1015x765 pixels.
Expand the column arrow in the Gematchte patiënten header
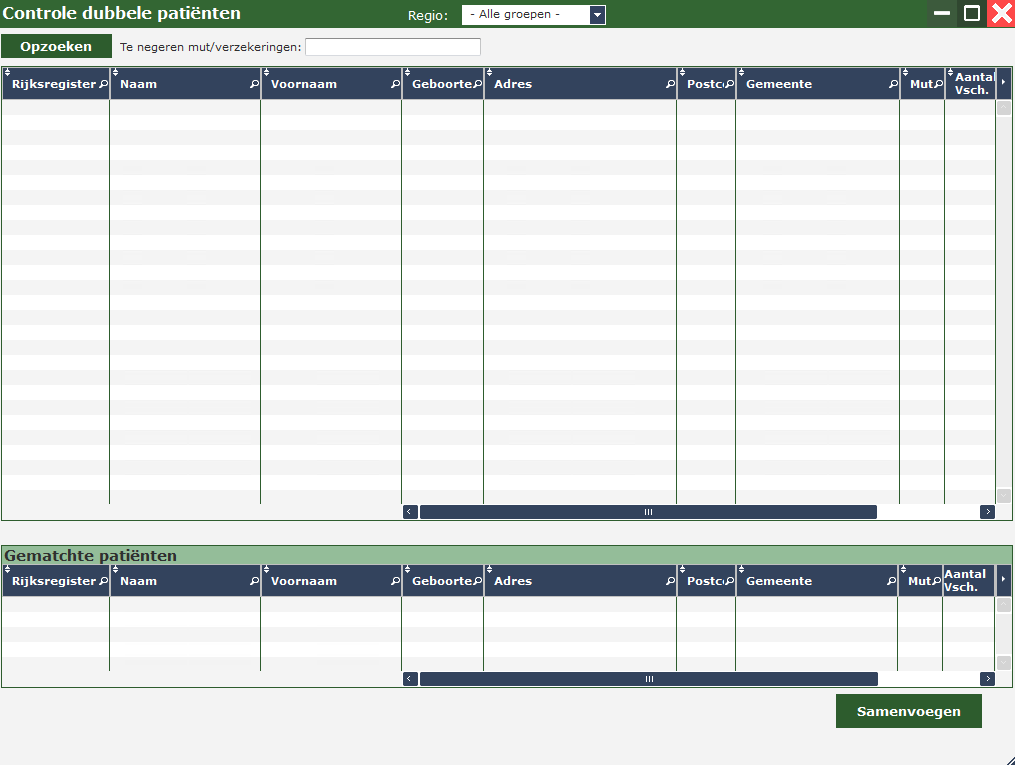(x=1004, y=580)
